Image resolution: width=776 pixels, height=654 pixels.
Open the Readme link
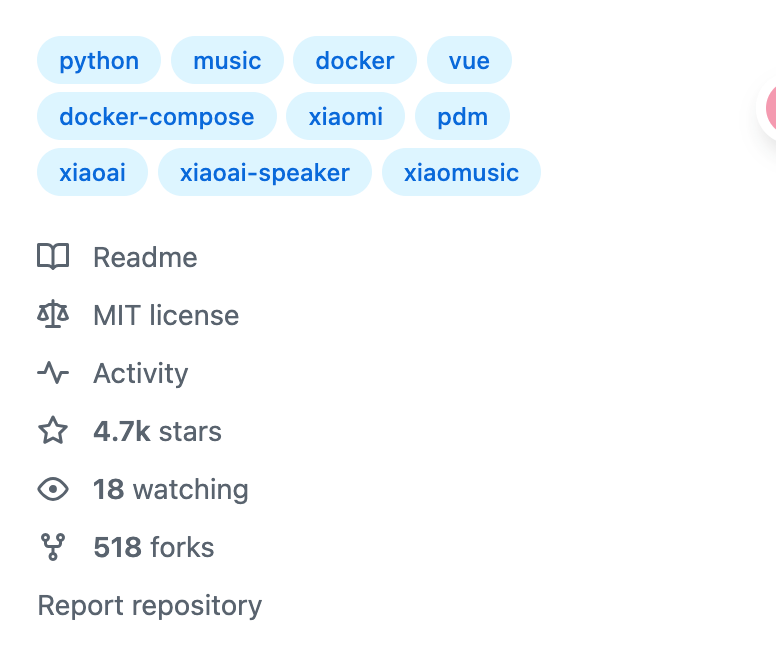pos(145,257)
